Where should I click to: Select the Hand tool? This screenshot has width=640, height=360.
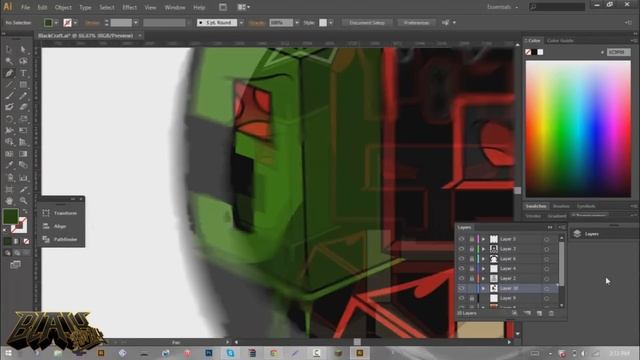(x=9, y=201)
